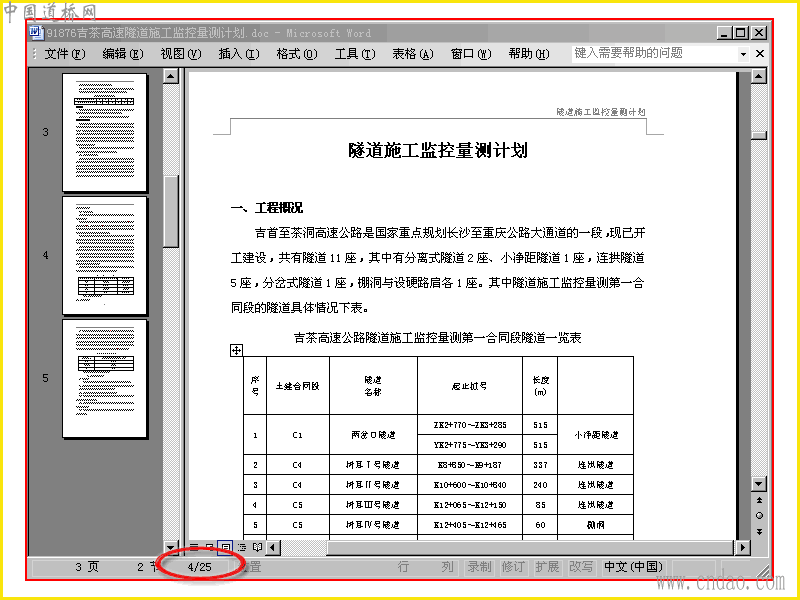The image size is (800, 600).
Task: Click the table move handle icon
Action: click(x=236, y=351)
